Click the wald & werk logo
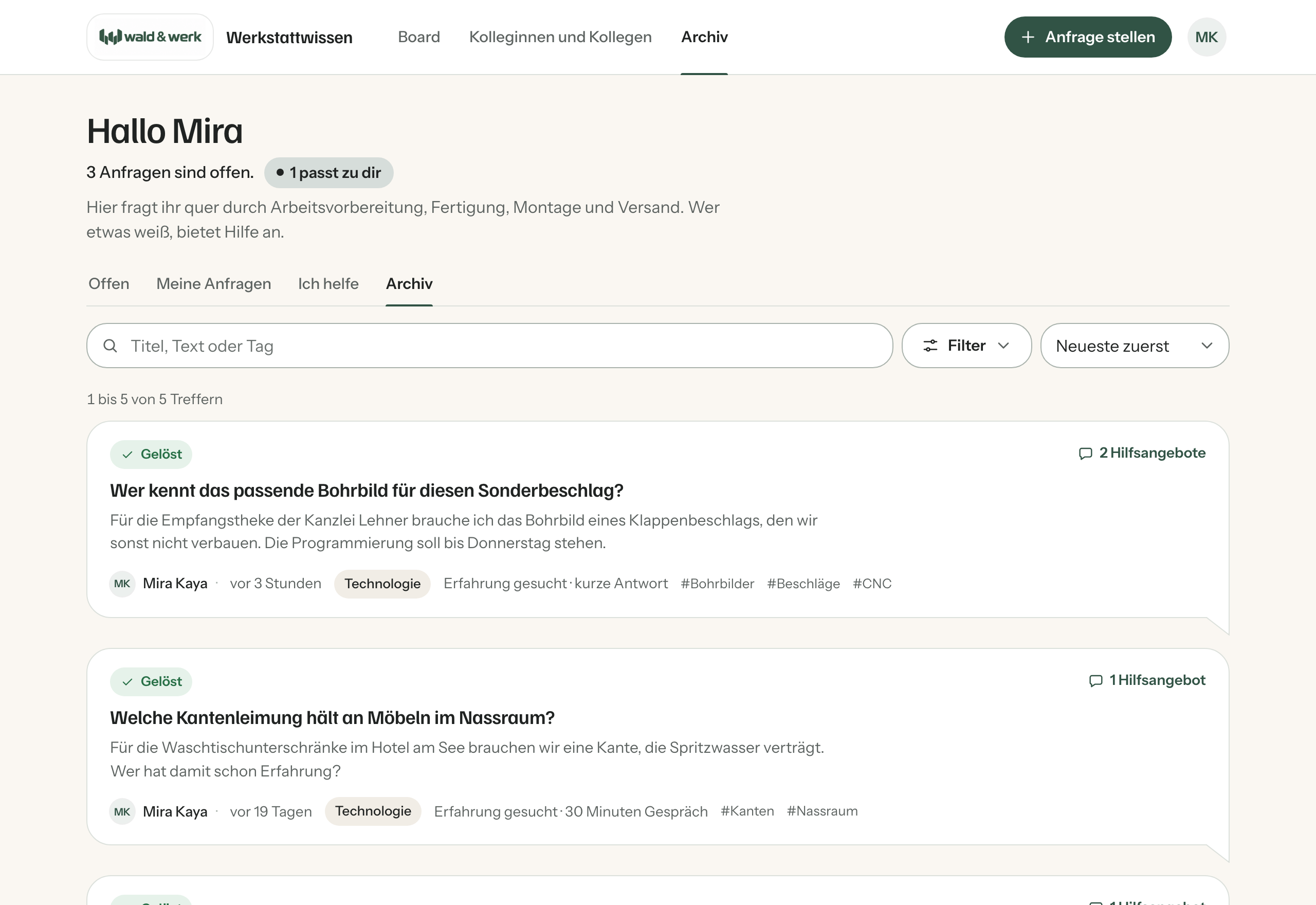This screenshot has height=905, width=1316. pos(150,37)
